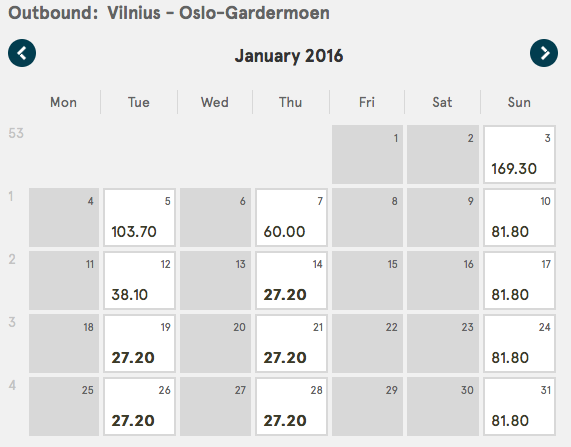Pick Tuesday January 26 fare
Screen dimensions: 571x447
(x=139, y=407)
